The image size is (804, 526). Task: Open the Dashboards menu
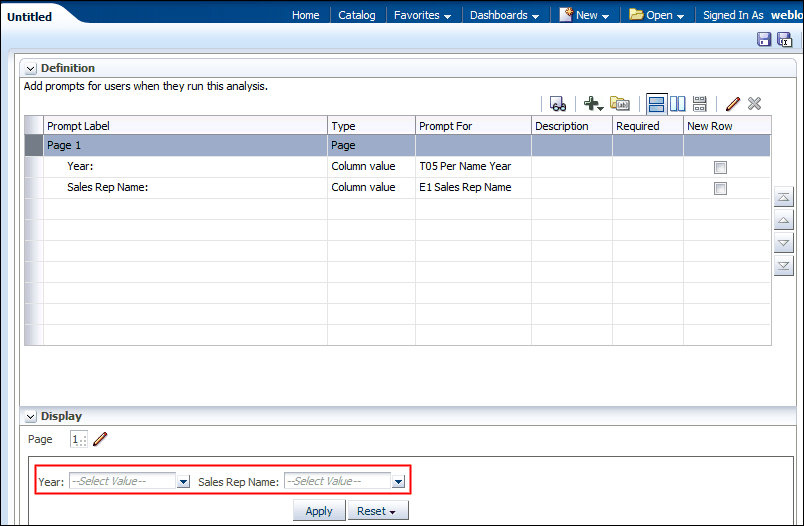coord(505,15)
